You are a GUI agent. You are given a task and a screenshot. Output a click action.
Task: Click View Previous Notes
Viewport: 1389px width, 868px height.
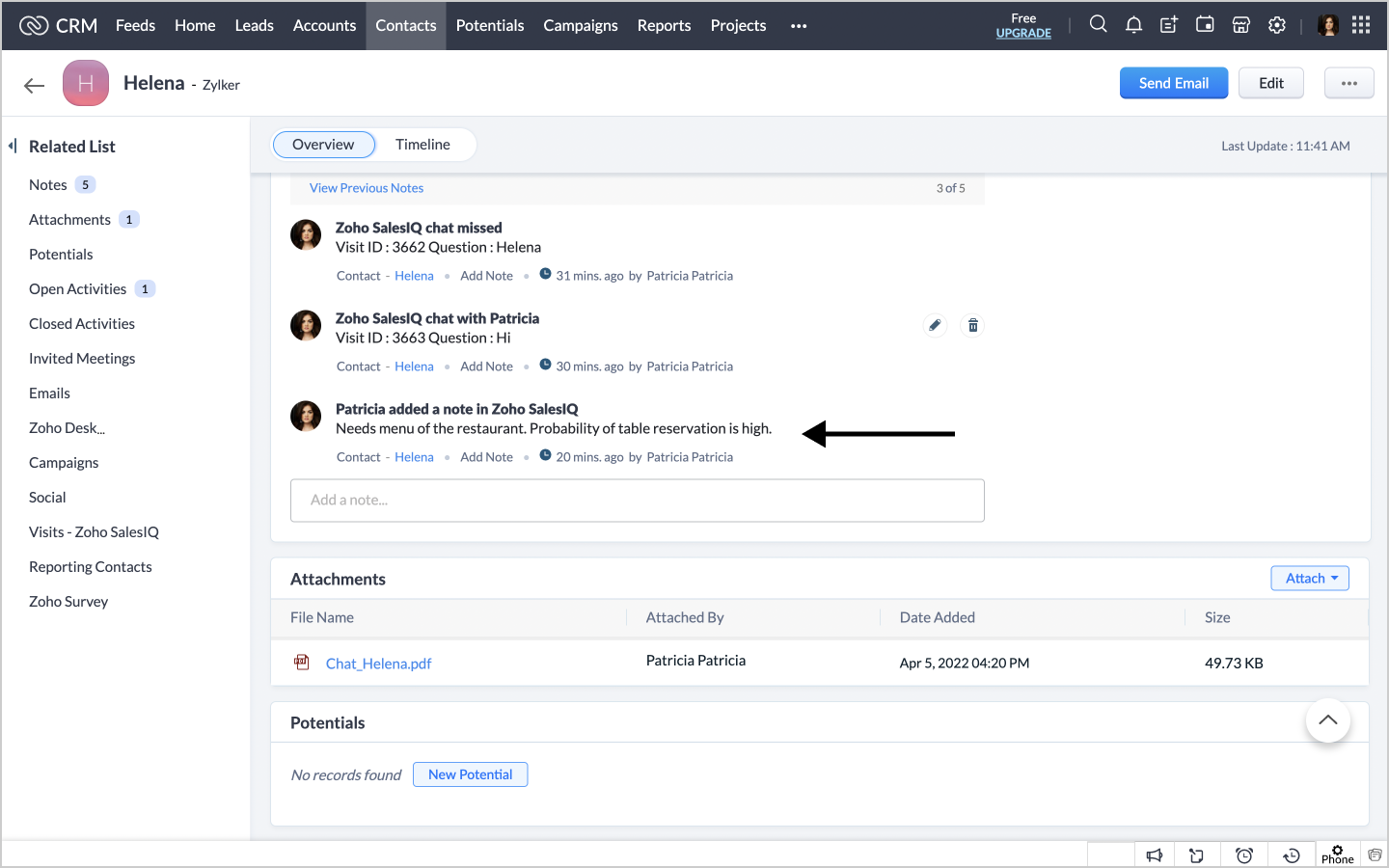click(367, 188)
